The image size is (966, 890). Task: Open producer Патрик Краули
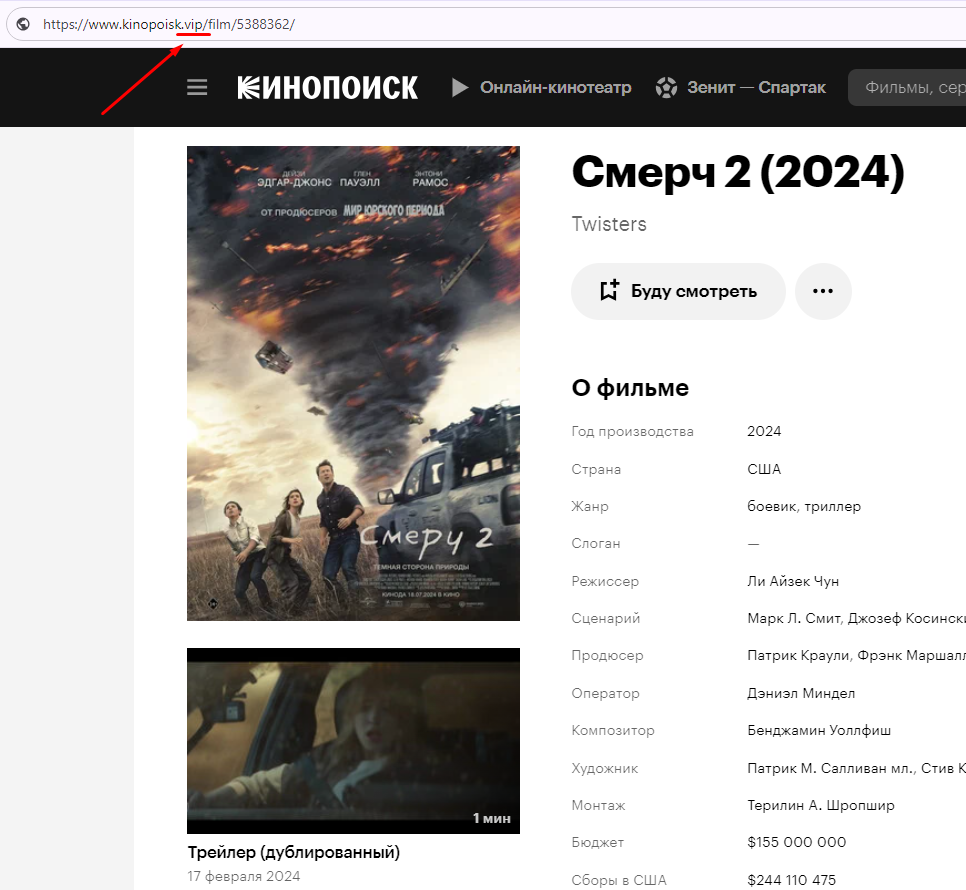(x=798, y=655)
